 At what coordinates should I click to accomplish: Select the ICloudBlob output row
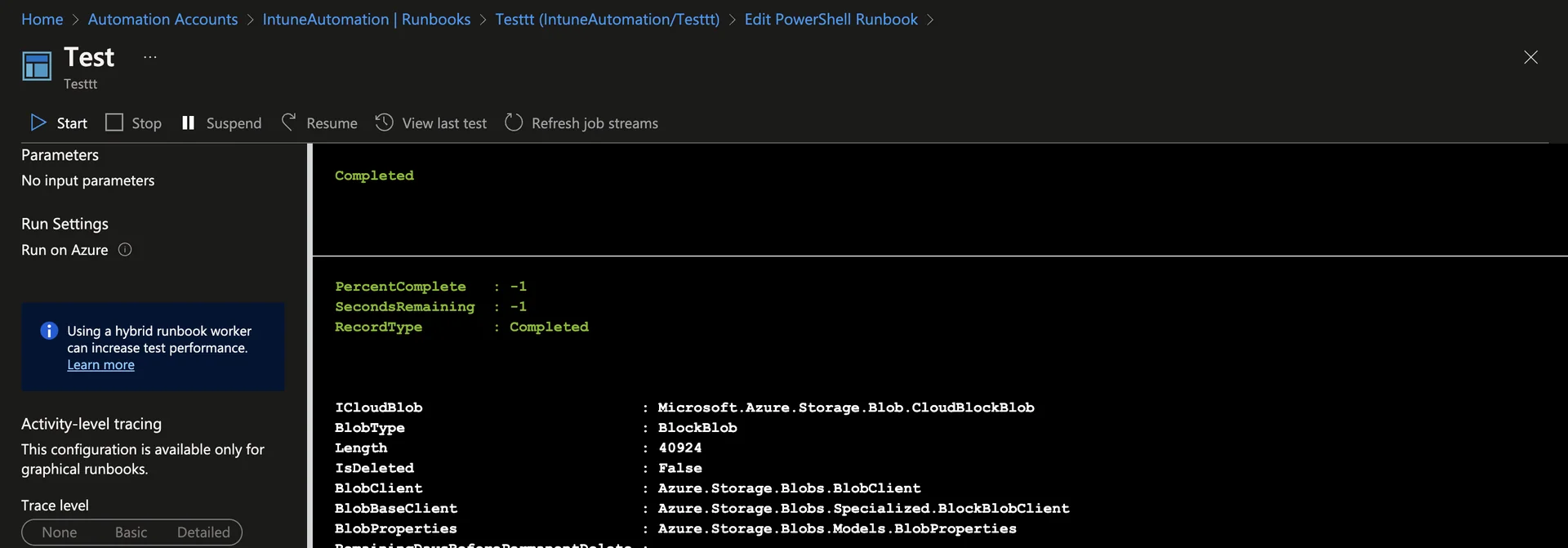[x=684, y=408]
